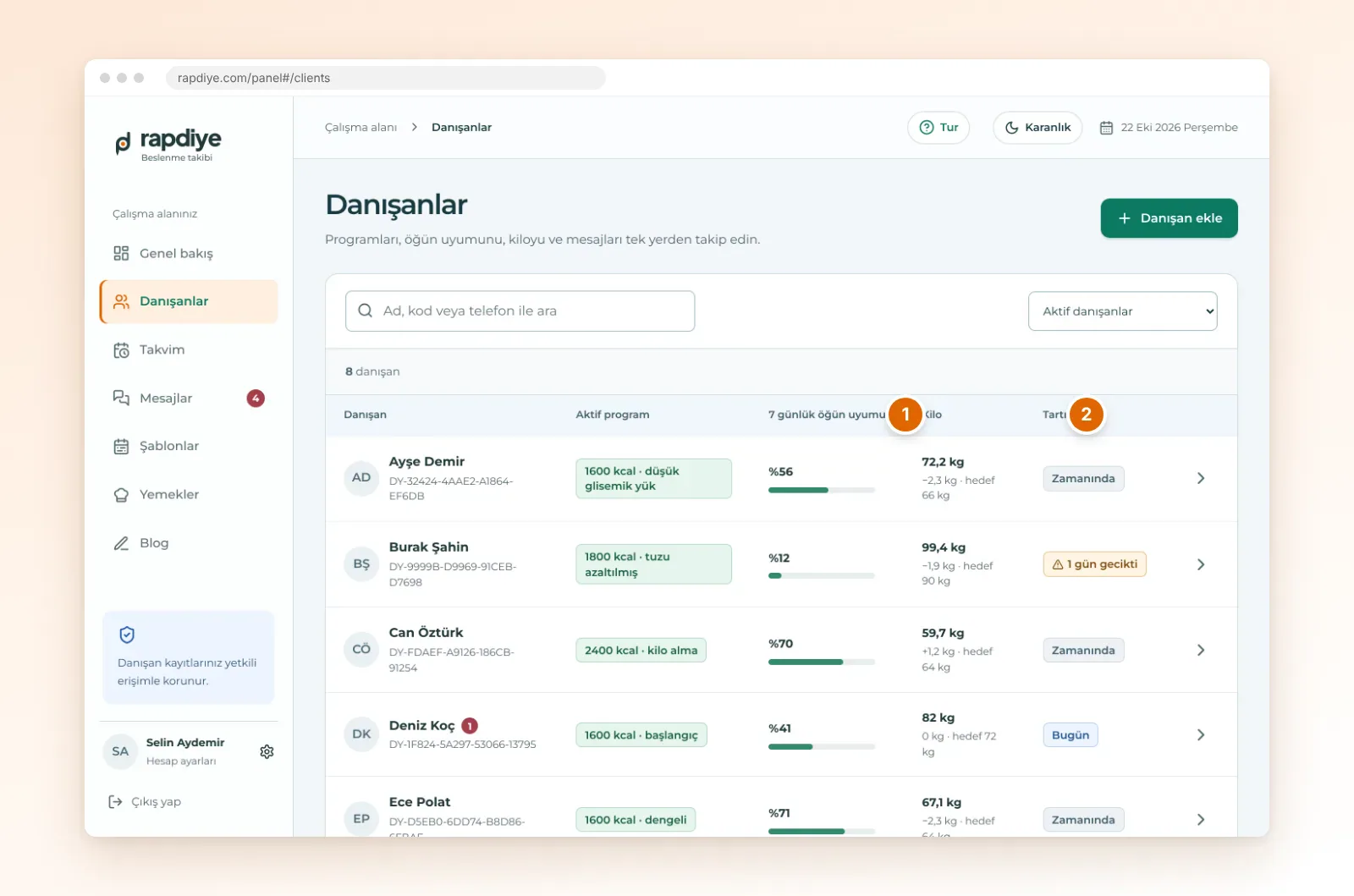Click the calendar icon beside the date
This screenshot has width=1354, height=896.
1106,128
